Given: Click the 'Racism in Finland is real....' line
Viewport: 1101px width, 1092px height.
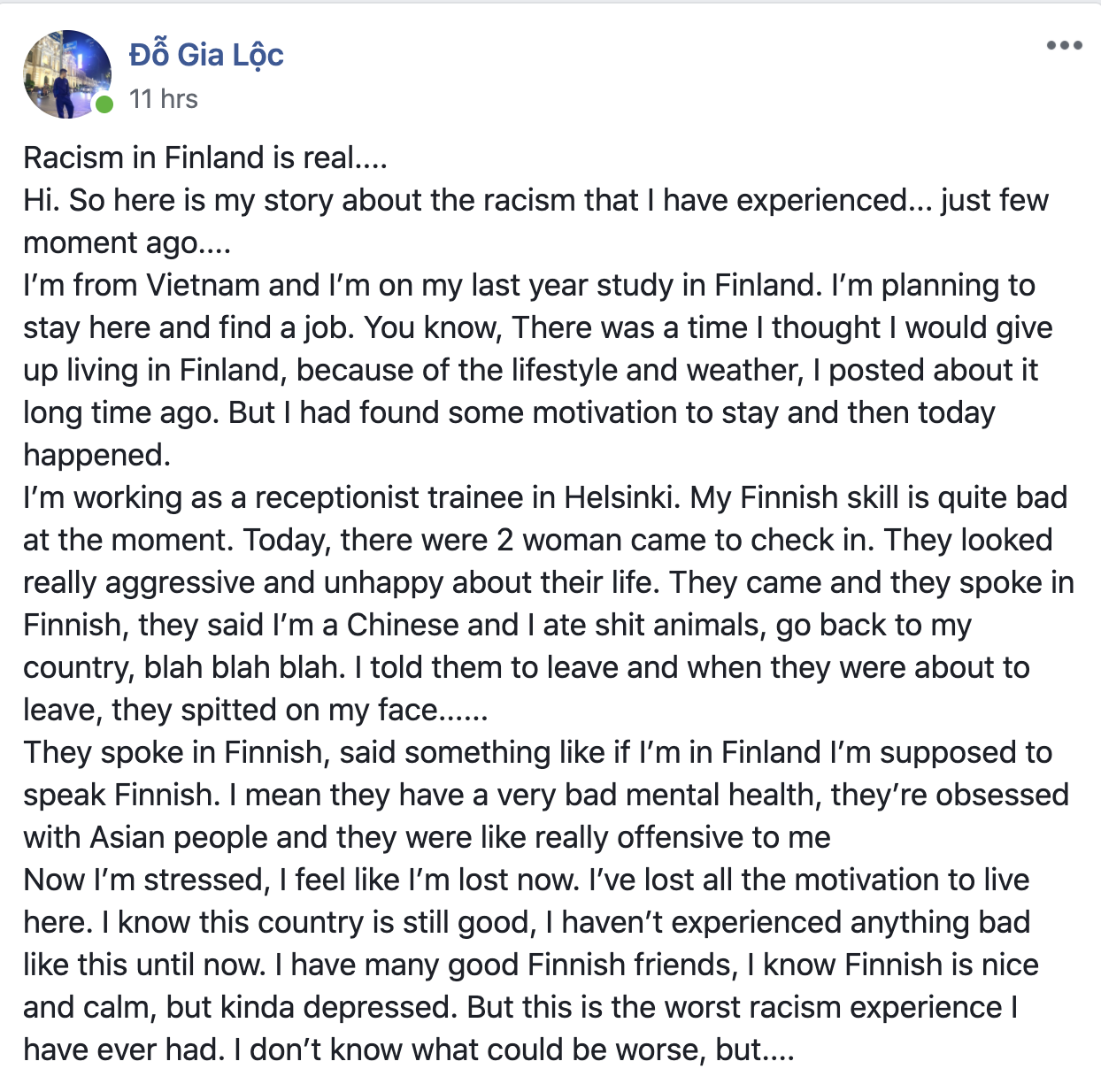Looking at the screenshot, I should point(205,158).
